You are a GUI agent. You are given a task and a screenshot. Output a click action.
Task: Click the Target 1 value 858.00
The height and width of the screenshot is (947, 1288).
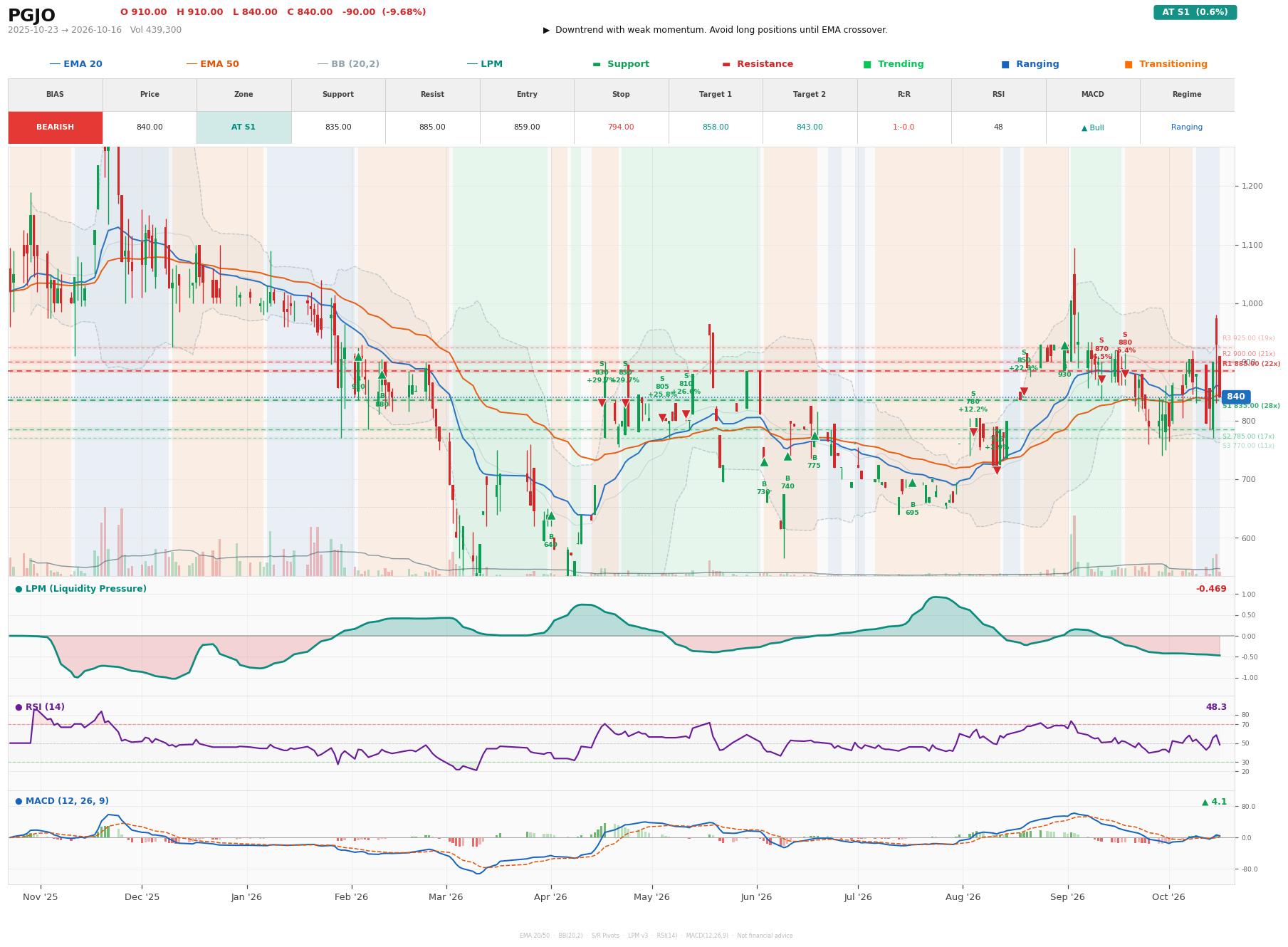pos(716,127)
